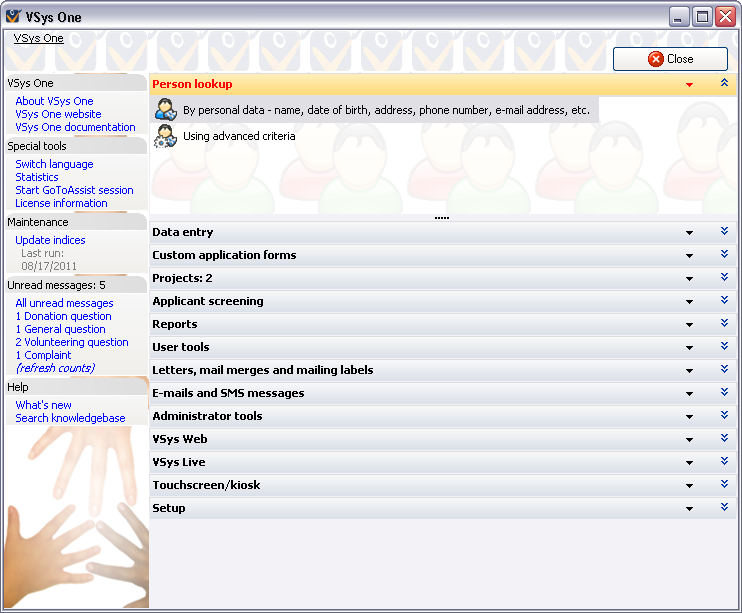The height and width of the screenshot is (613, 742).
Task: Open the Person lookup dropdown arrow
Action: 689,85
